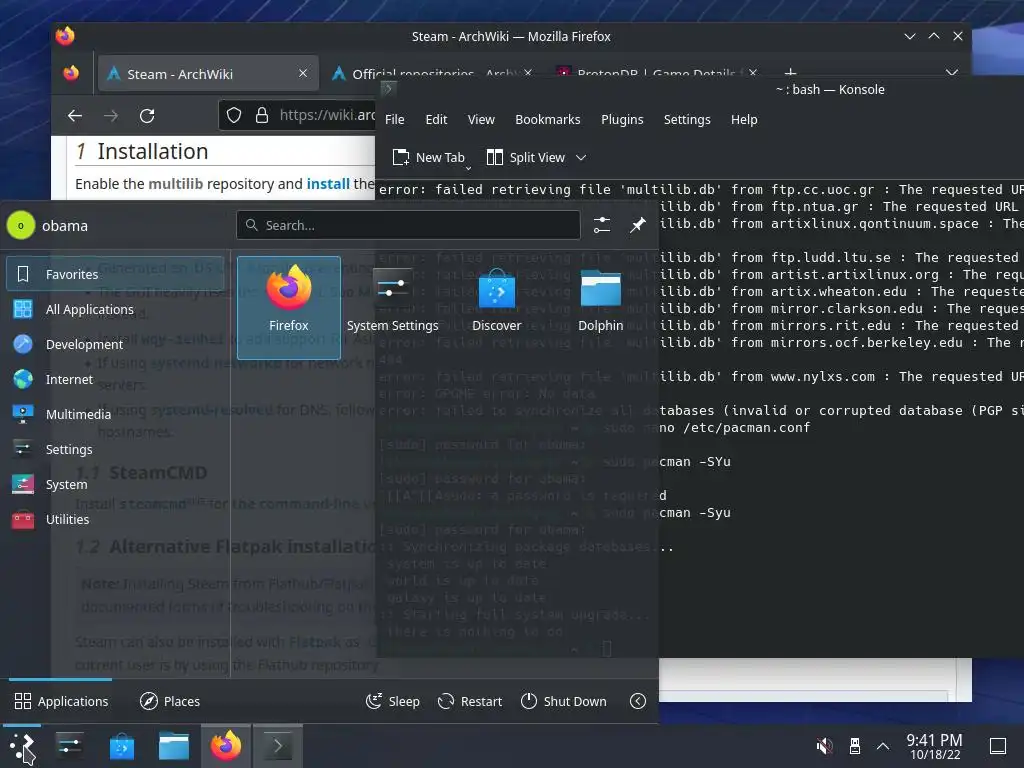Image resolution: width=1024 pixels, height=768 pixels.
Task: Click Firefox forward arrow
Action: 111,116
